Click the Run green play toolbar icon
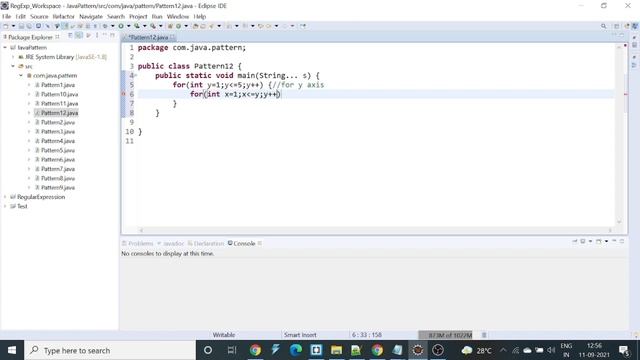The image size is (640, 360). 121,26
